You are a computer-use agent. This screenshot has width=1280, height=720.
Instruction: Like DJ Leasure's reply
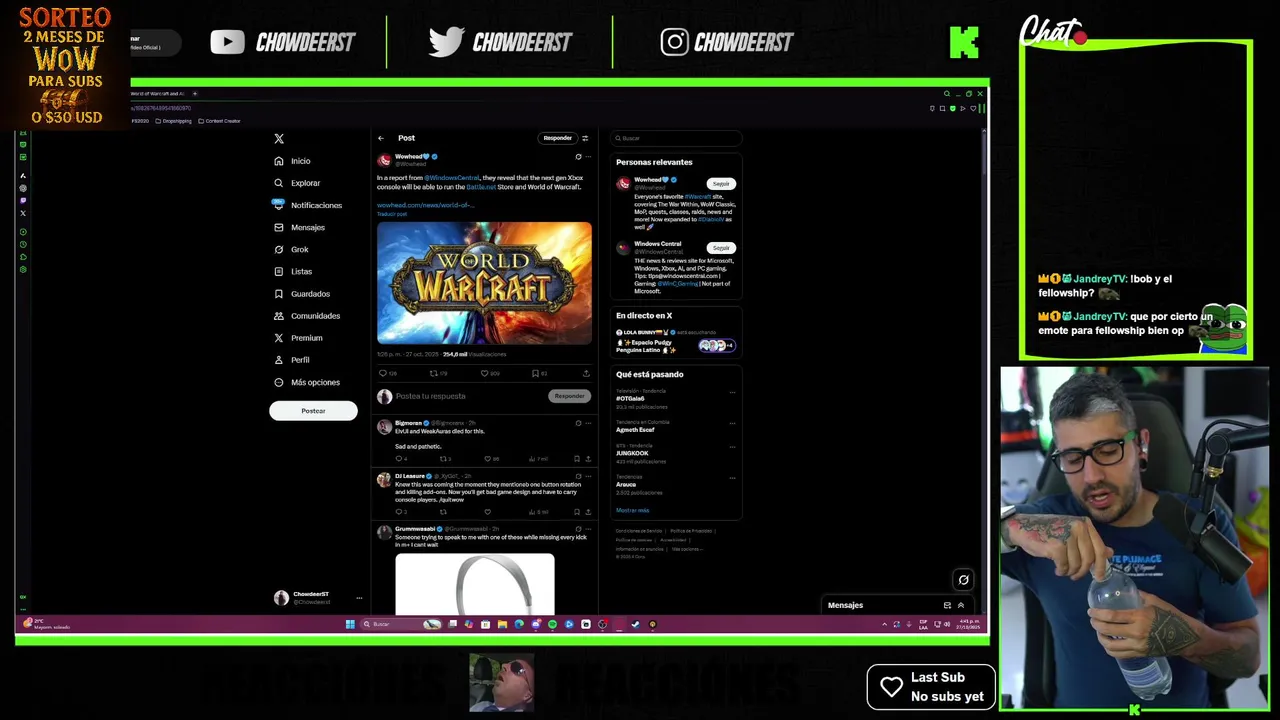point(487,512)
